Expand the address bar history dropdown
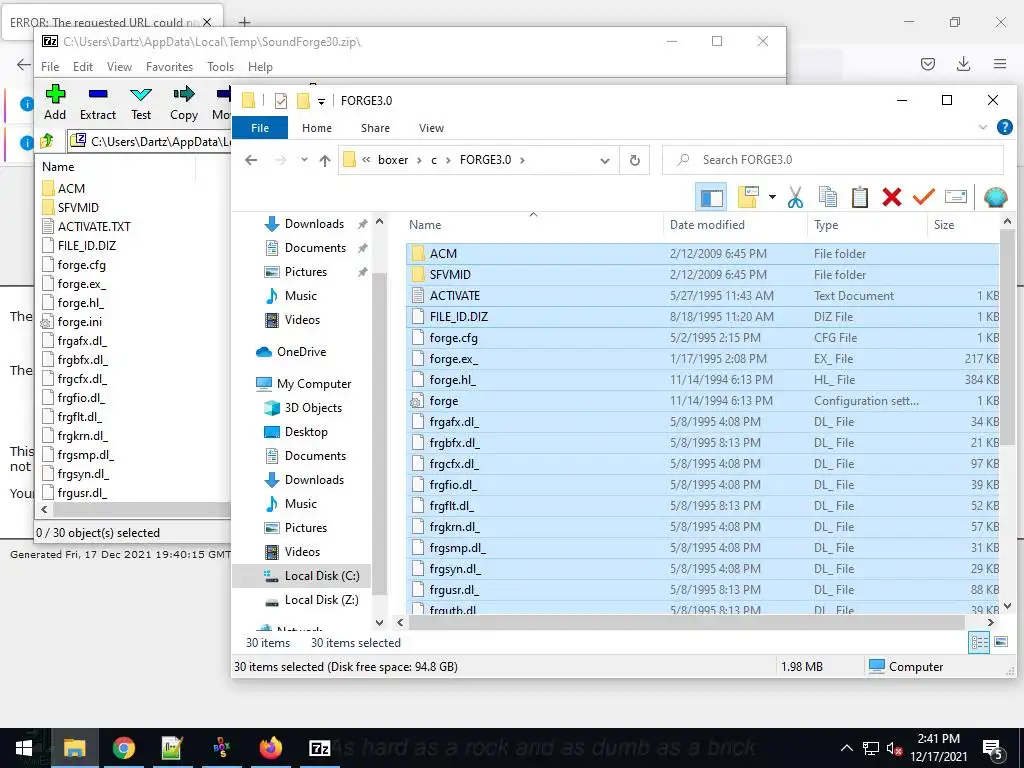 [x=605, y=161]
